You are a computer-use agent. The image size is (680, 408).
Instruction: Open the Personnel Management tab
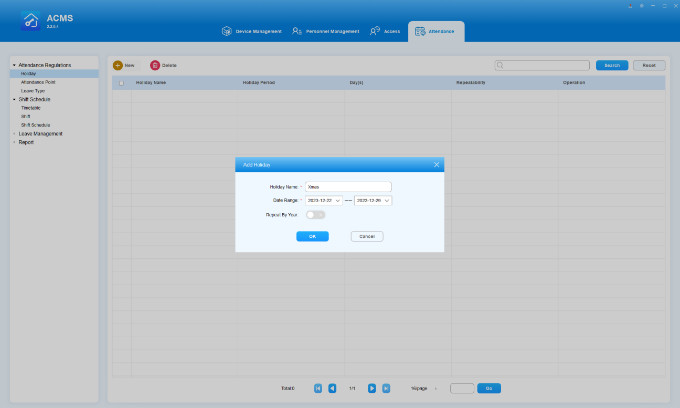click(x=326, y=32)
